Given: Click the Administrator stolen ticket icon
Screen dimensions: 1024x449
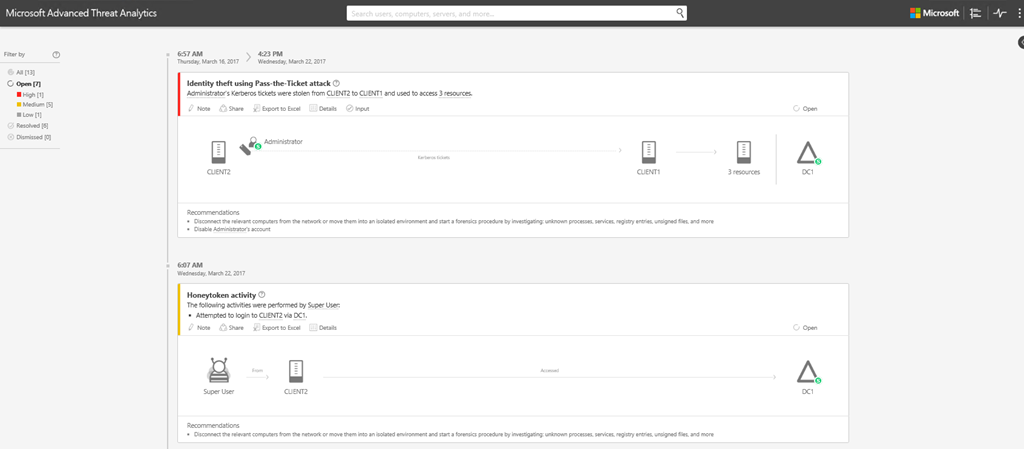Looking at the screenshot, I should [x=250, y=146].
